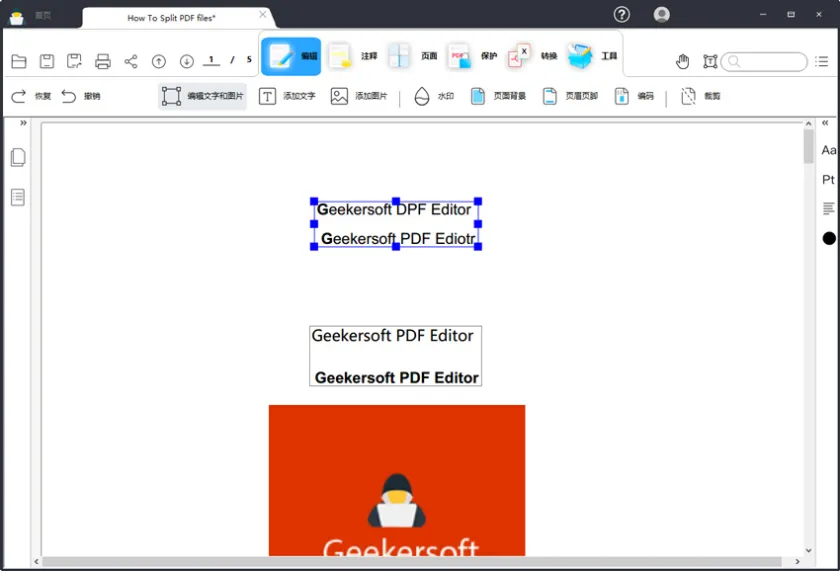This screenshot has height=571, width=840.
Task: Select the Hand pan tool
Action: coord(682,62)
